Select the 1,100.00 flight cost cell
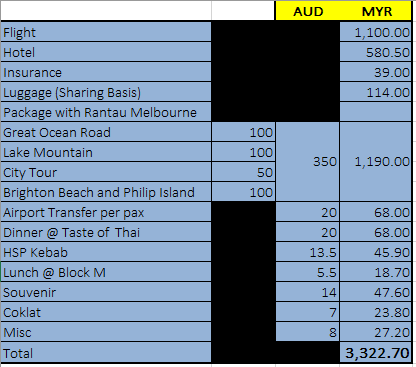416x367 pixels. (x=376, y=32)
